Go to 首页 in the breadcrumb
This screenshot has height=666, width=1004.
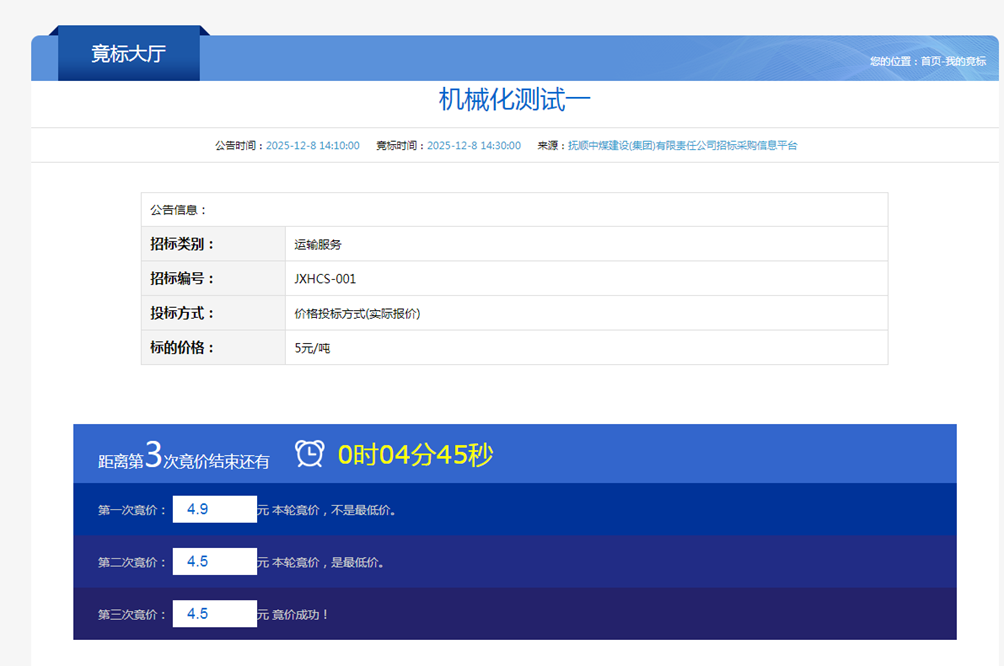tap(931, 61)
